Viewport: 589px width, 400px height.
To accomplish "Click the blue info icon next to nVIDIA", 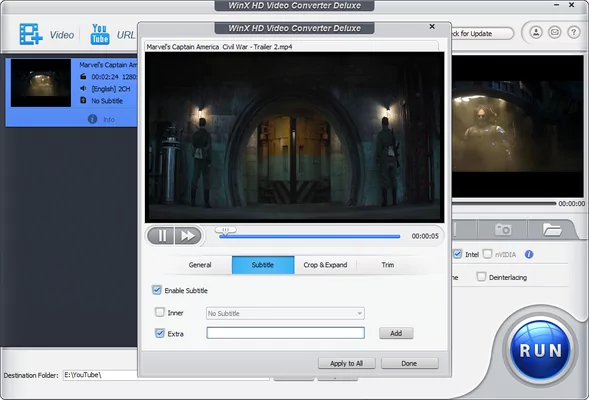I will click(x=529, y=254).
